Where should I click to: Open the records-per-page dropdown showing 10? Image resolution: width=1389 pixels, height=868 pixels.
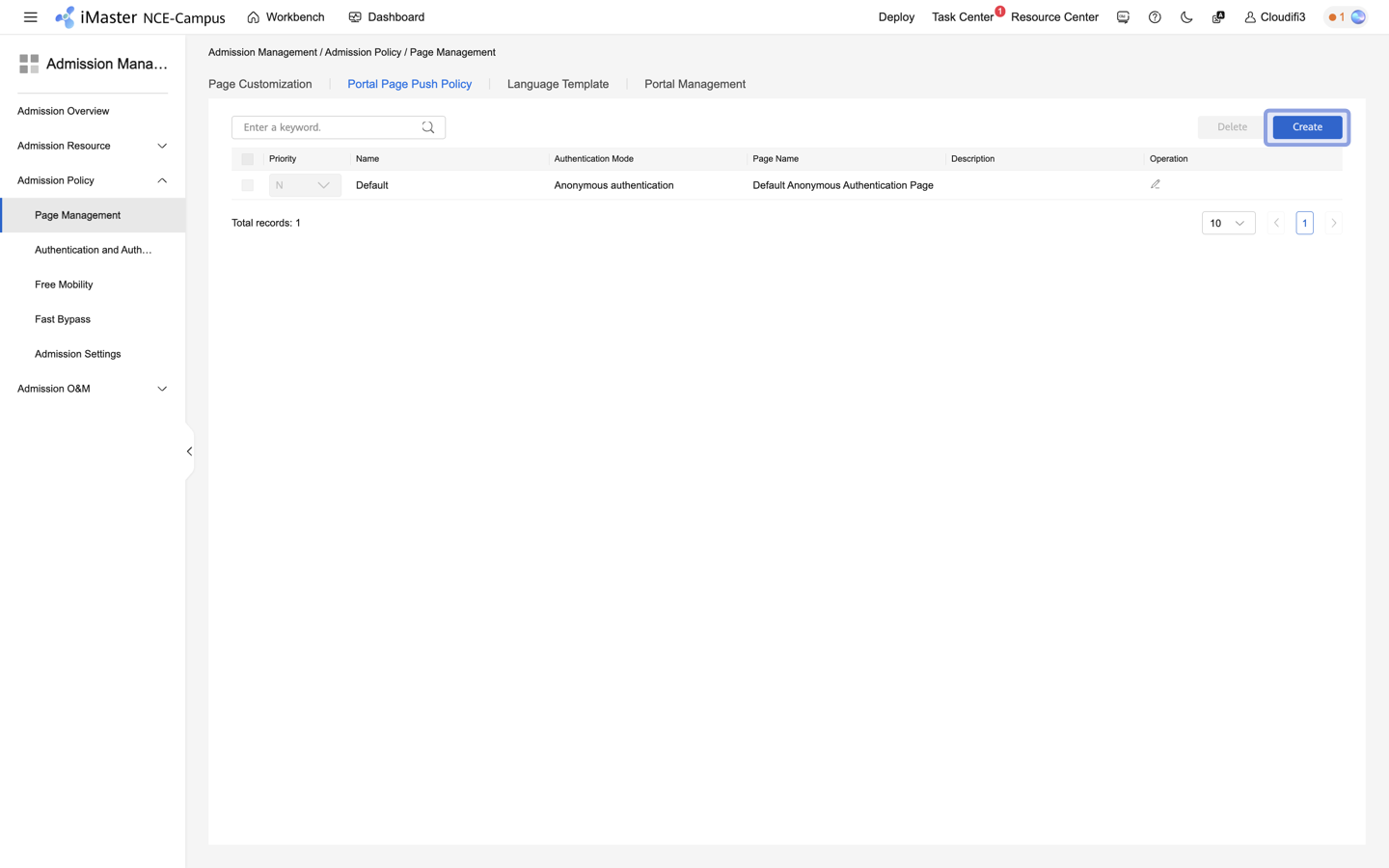point(1228,223)
